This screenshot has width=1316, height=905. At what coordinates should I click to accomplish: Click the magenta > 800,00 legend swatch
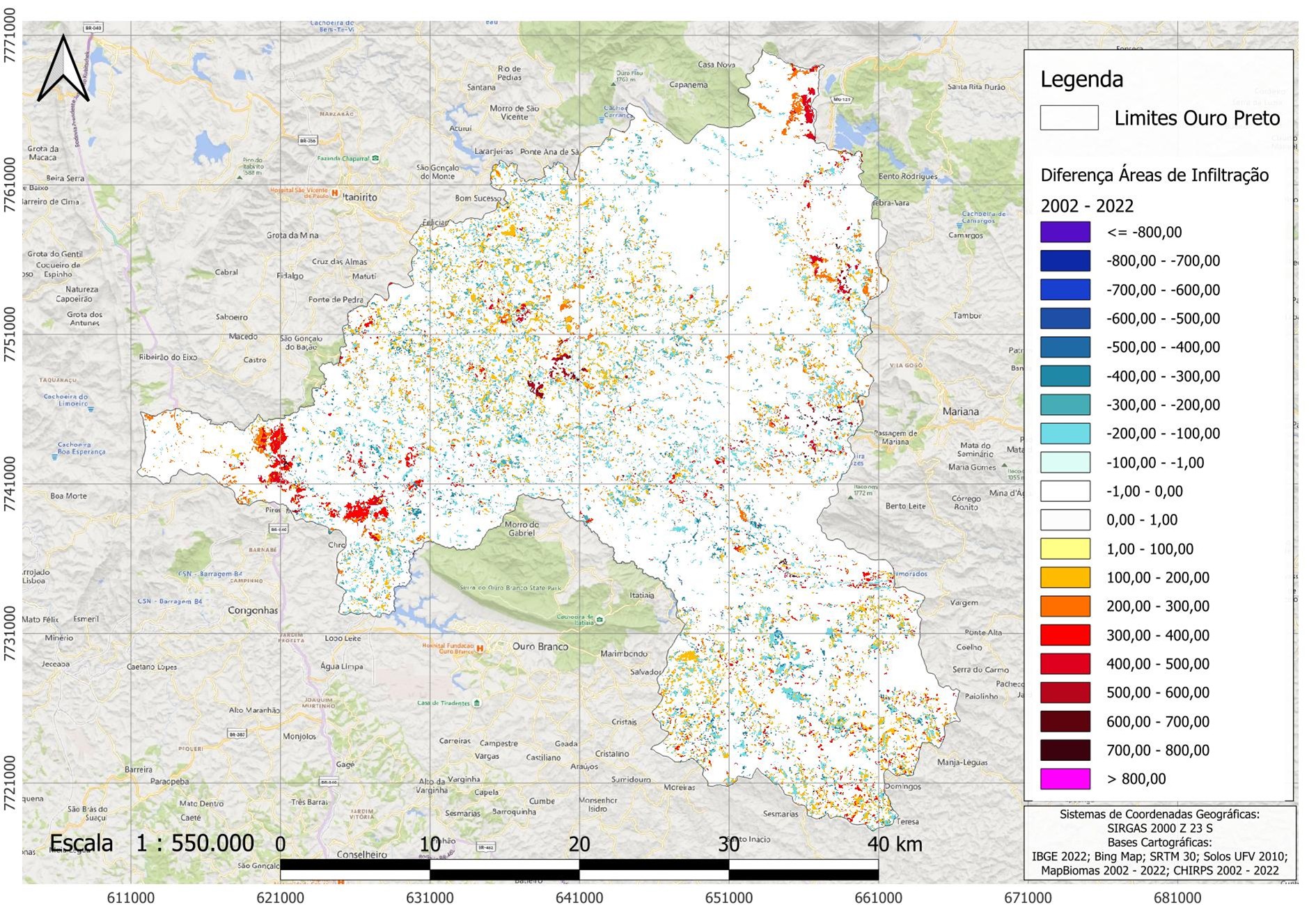click(1065, 778)
